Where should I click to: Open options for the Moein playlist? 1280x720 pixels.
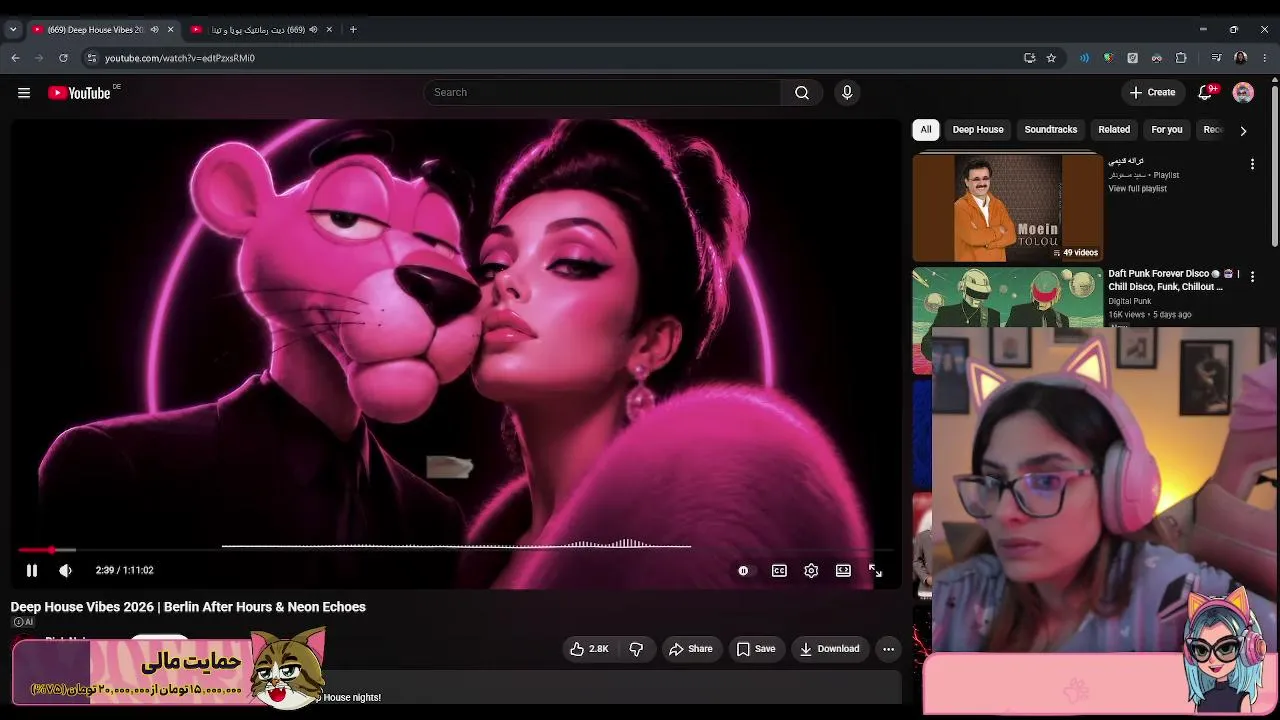pos(1252,164)
